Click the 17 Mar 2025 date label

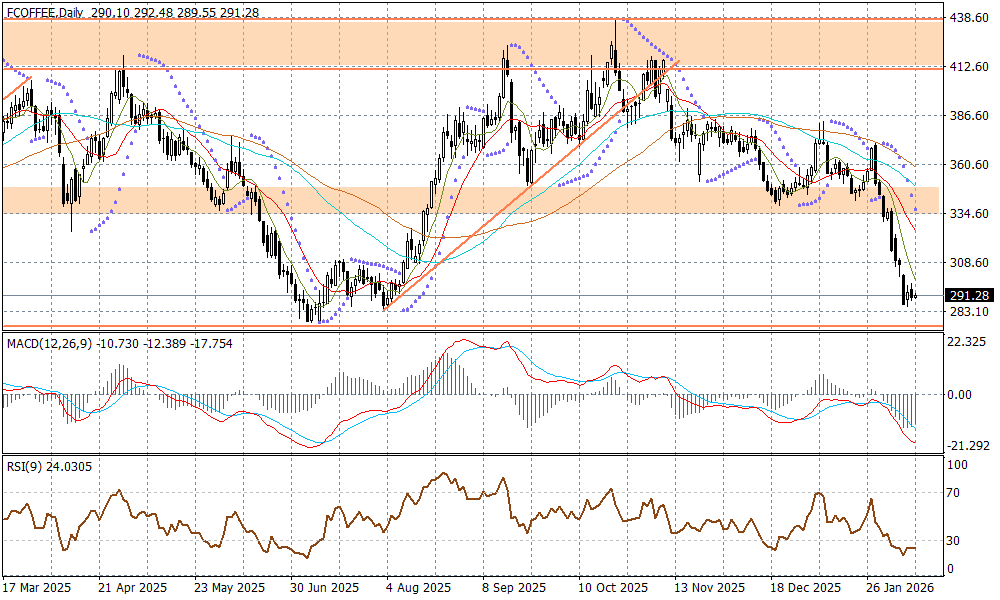coord(35,588)
